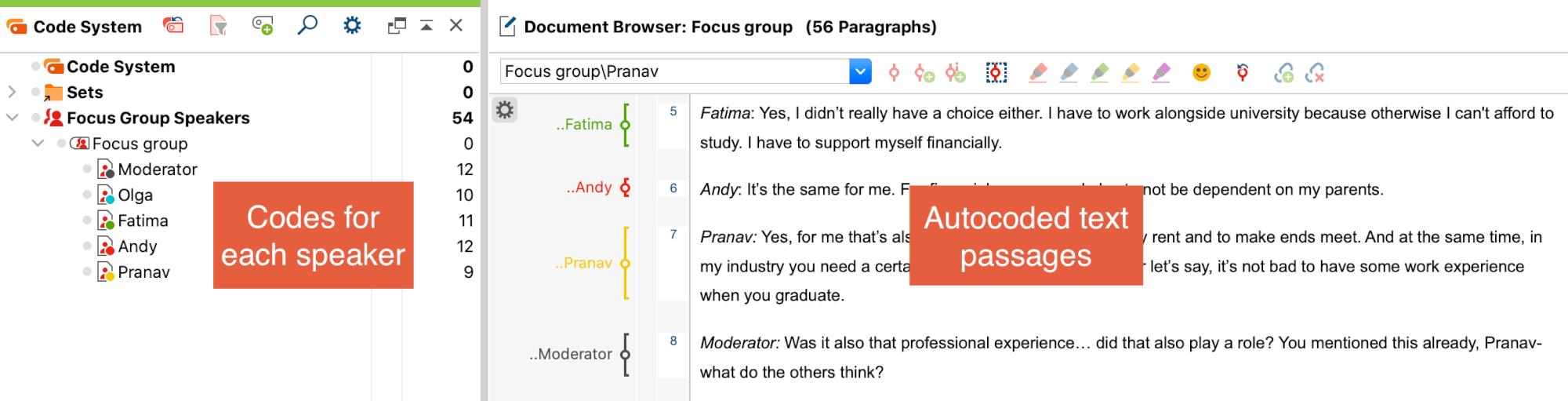Click paragraph number 7 in document
The height and width of the screenshot is (401, 1568).
(x=673, y=234)
